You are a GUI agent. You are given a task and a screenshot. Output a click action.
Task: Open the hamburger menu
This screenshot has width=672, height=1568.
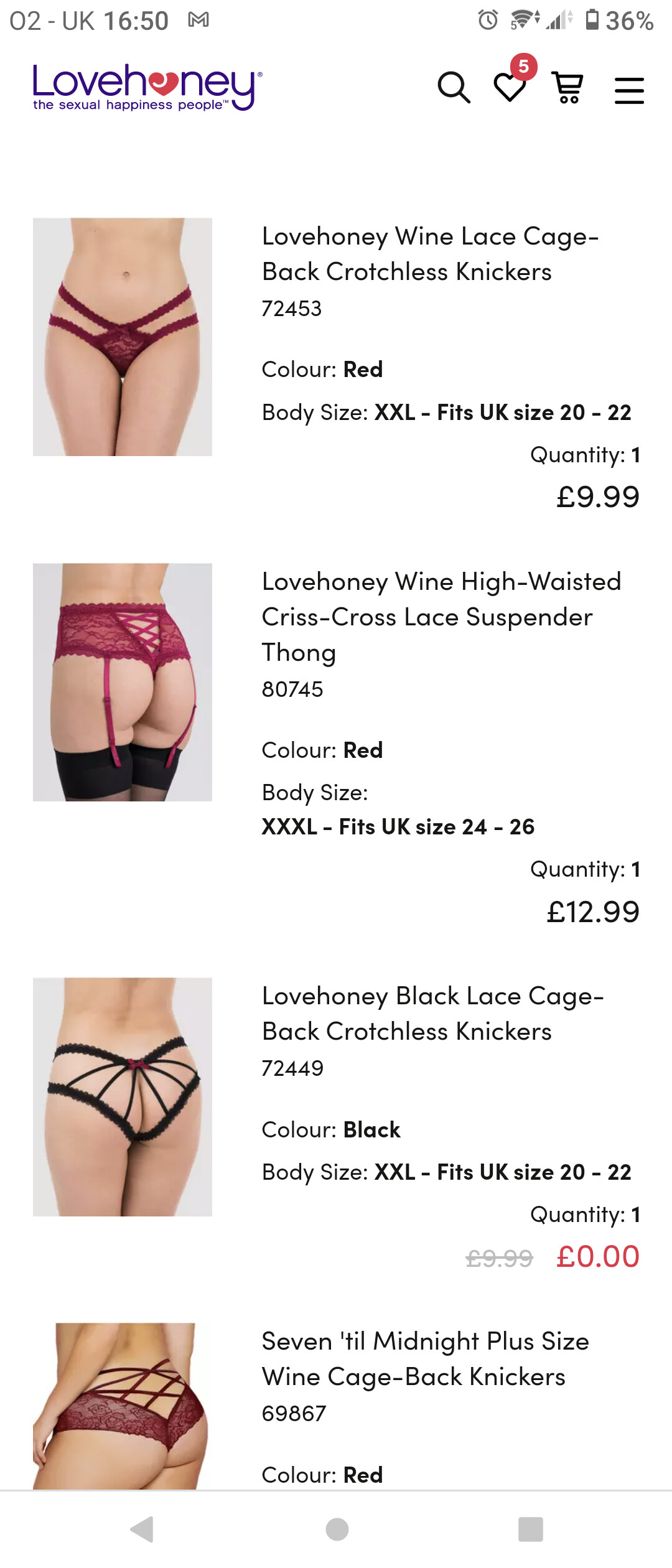[x=629, y=90]
